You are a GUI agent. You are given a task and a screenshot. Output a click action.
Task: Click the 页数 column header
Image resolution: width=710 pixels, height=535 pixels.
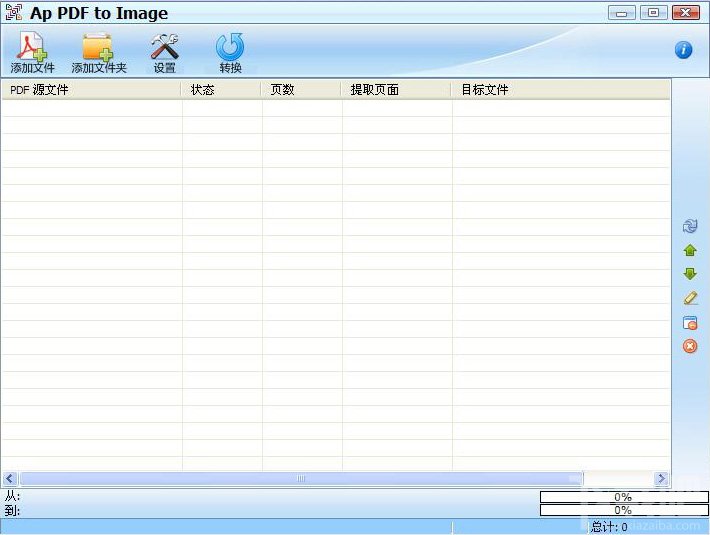[301, 90]
